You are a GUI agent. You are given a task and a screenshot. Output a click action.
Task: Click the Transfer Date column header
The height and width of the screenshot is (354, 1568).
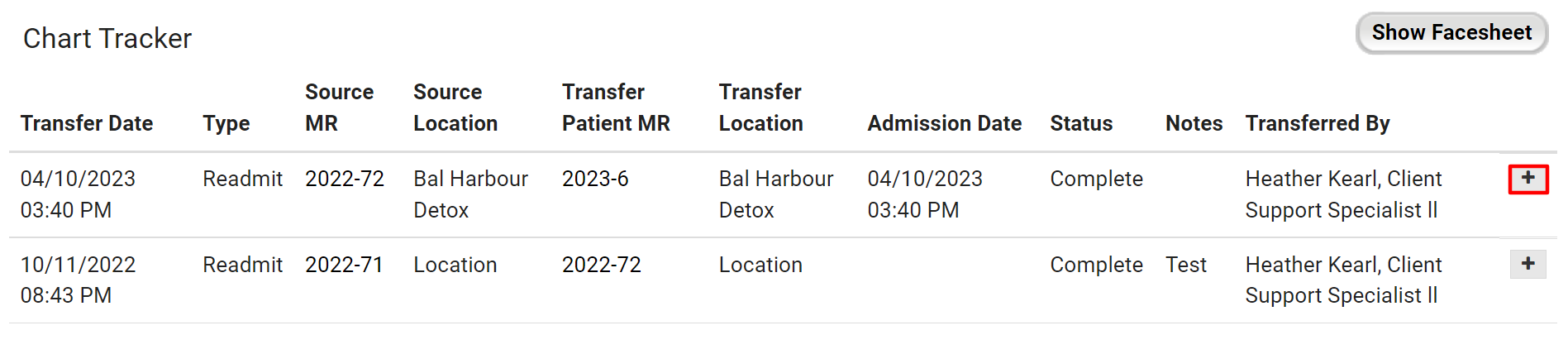(87, 123)
